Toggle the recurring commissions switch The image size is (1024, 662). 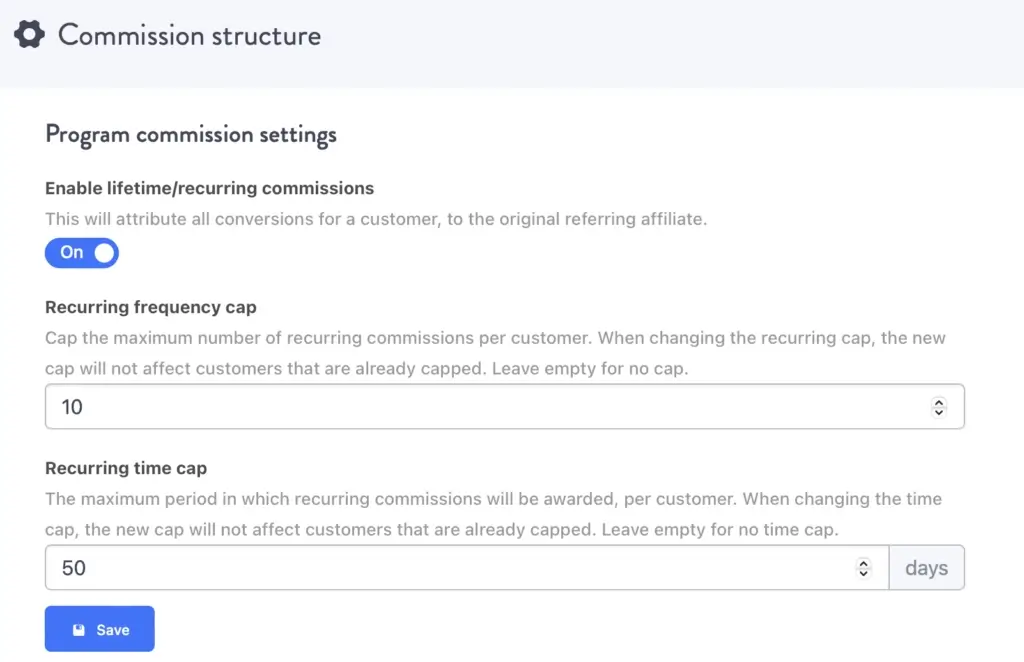coord(81,253)
